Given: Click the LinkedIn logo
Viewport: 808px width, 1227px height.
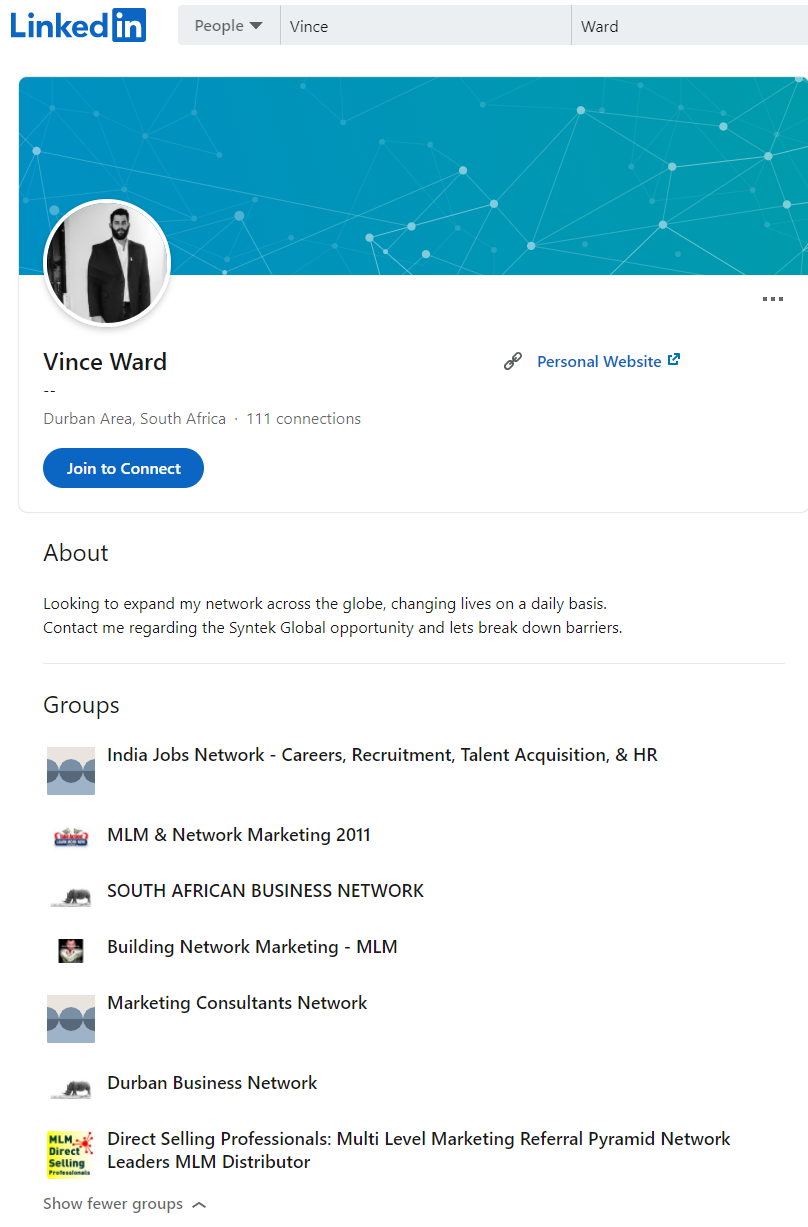Looking at the screenshot, I should pos(78,25).
